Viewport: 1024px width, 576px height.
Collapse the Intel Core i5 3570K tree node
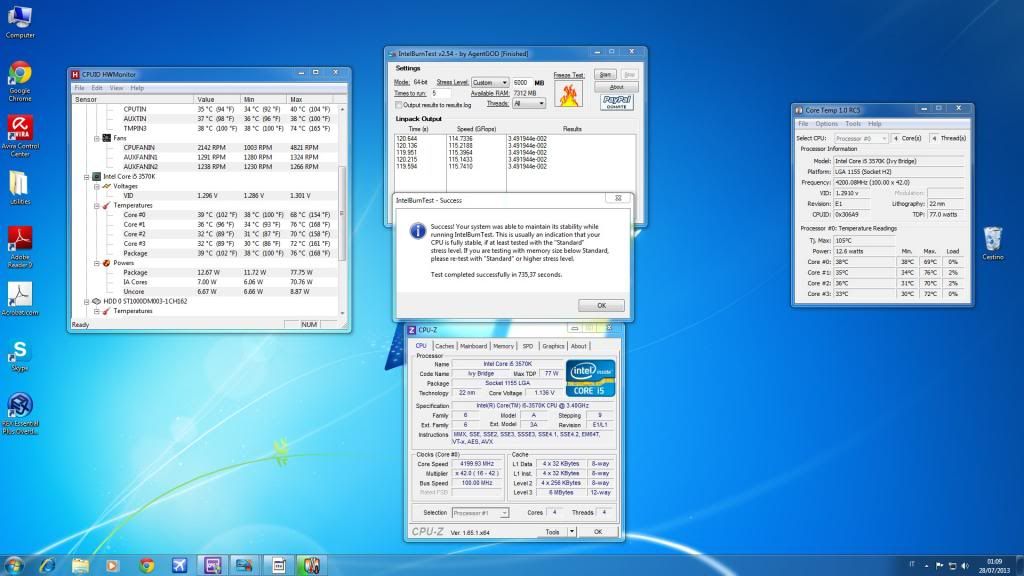click(85, 176)
